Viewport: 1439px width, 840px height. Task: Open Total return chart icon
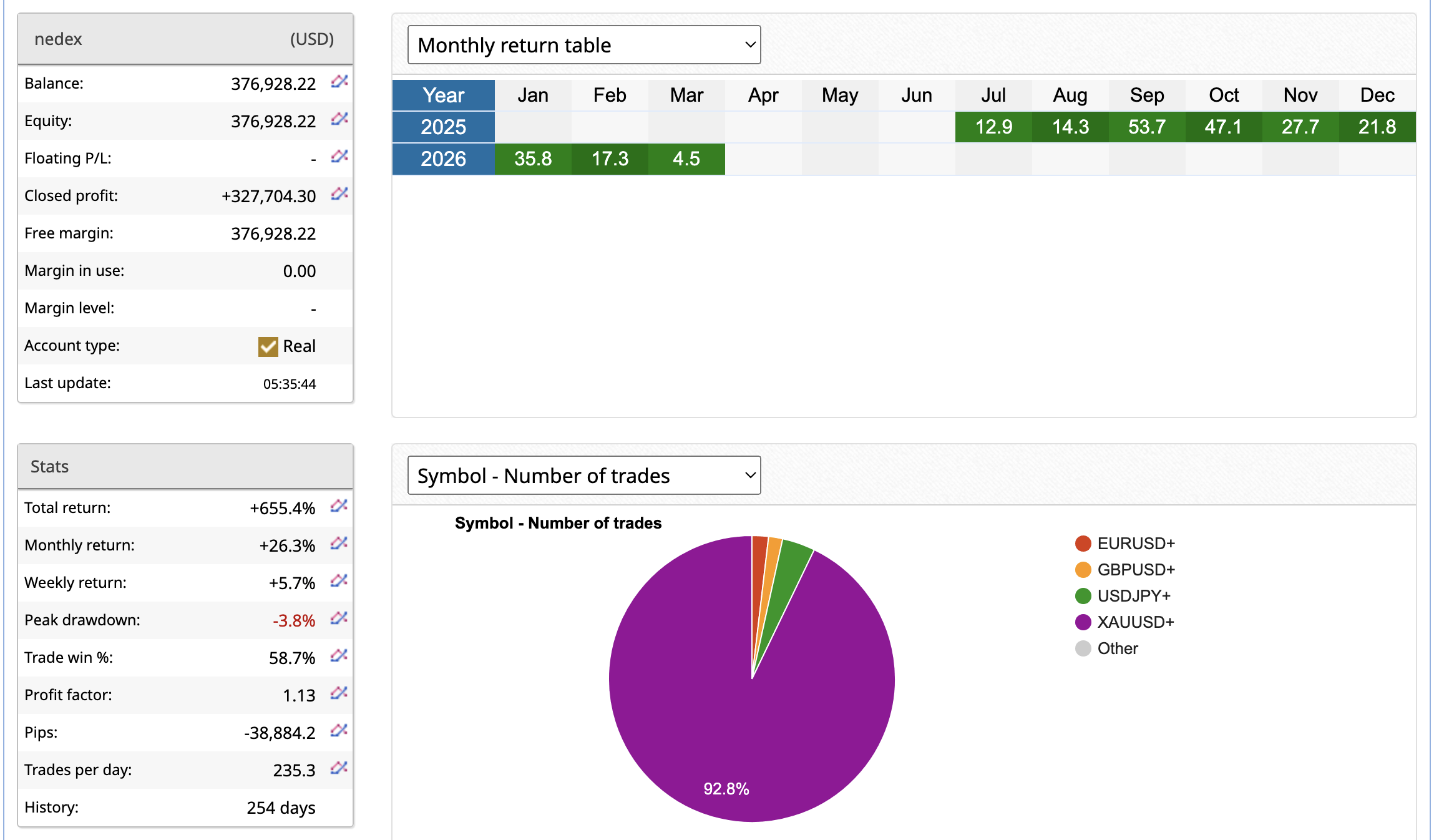tap(339, 505)
